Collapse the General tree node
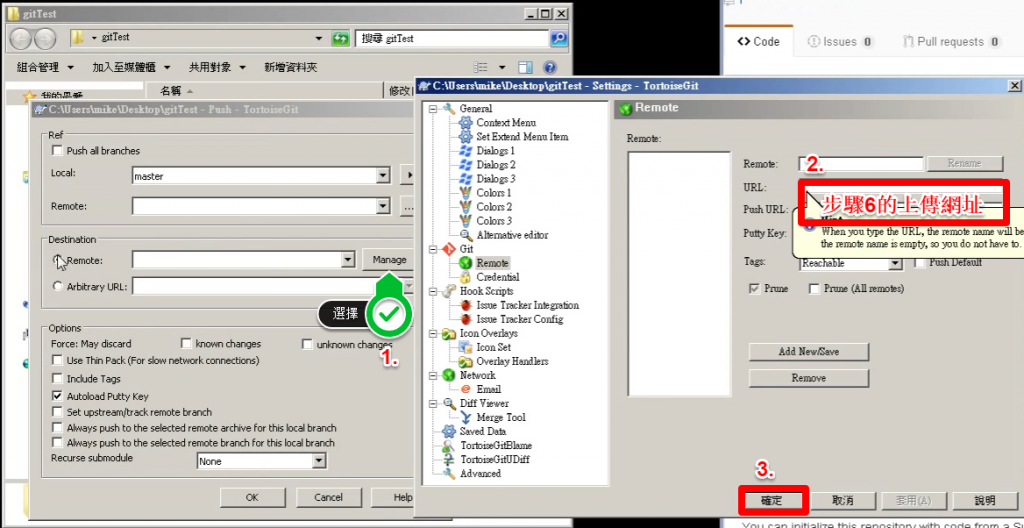The image size is (1024, 528). (432, 109)
